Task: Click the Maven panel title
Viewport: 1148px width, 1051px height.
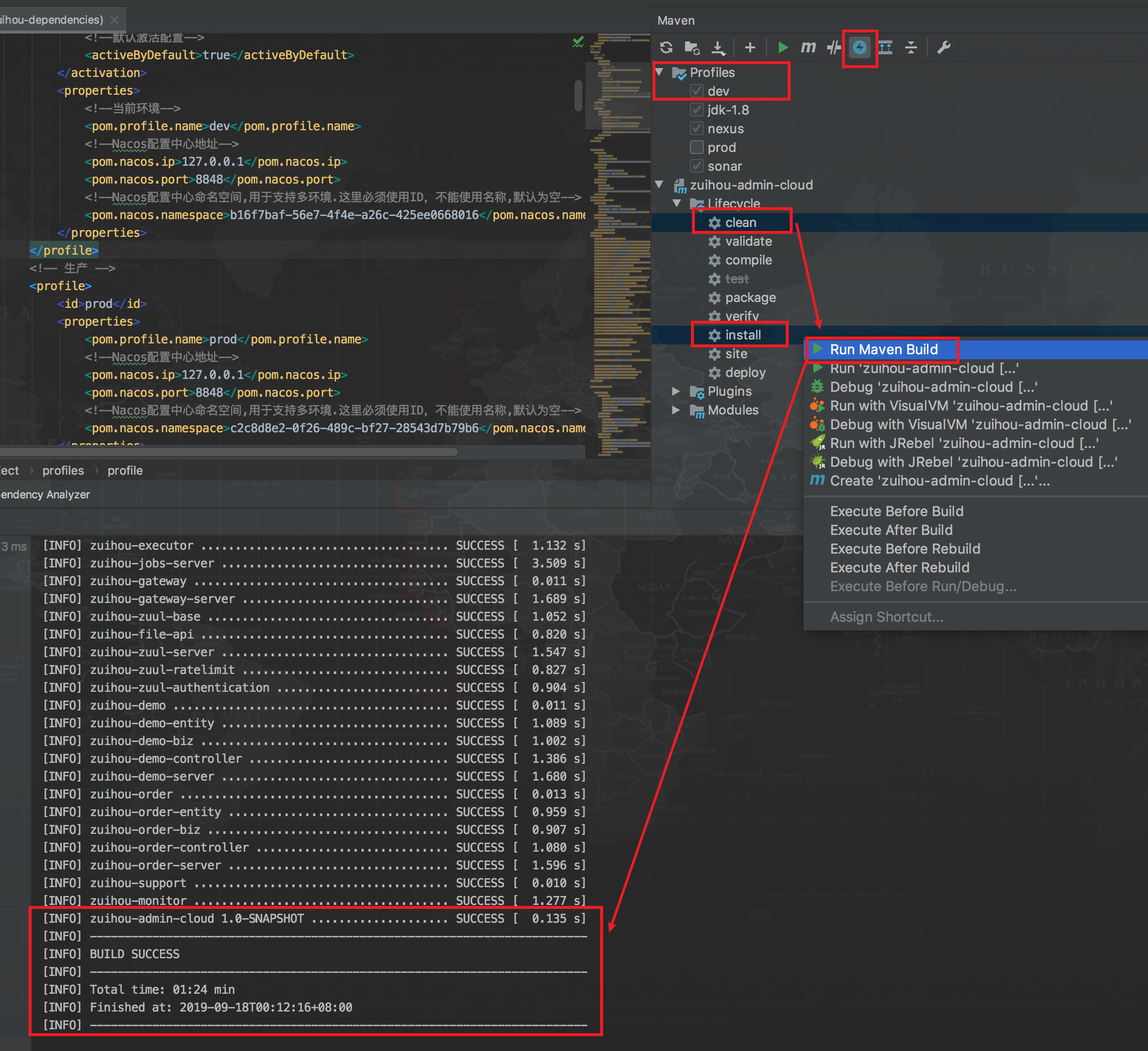Action: click(676, 21)
